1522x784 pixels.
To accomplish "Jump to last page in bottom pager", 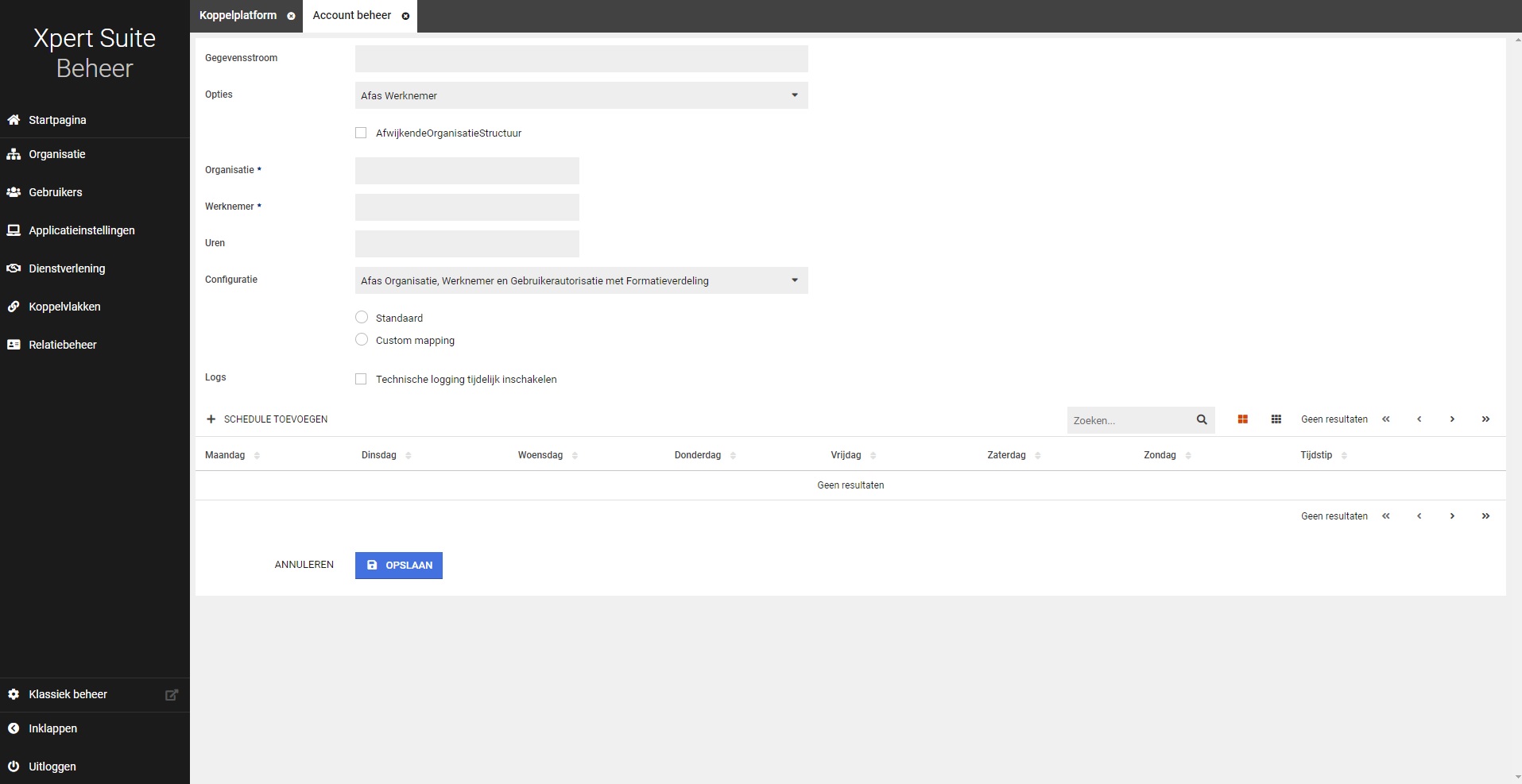I will click(x=1485, y=516).
